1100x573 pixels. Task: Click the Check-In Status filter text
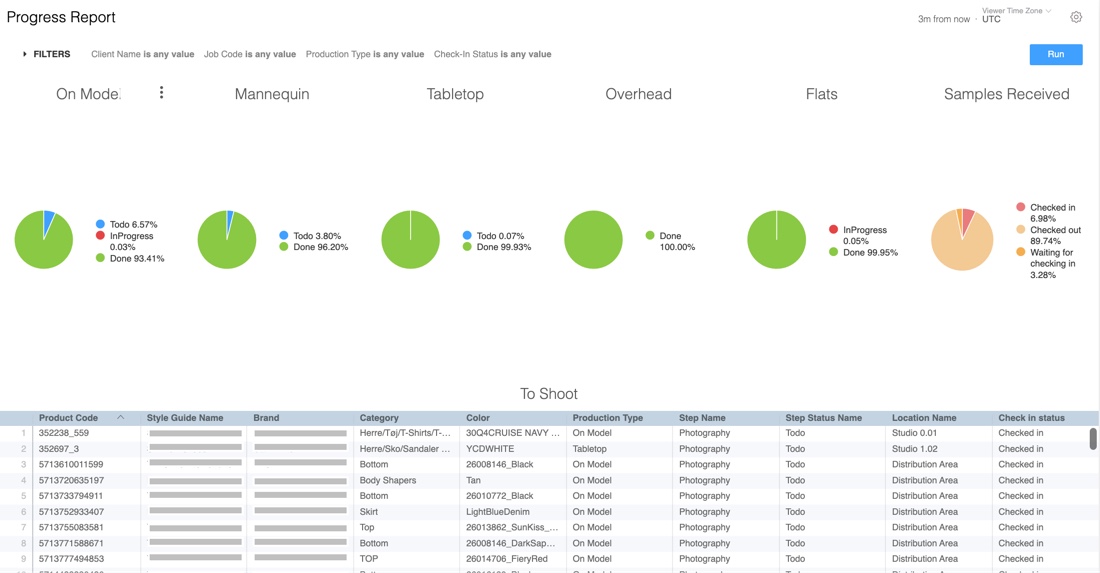(x=492, y=54)
